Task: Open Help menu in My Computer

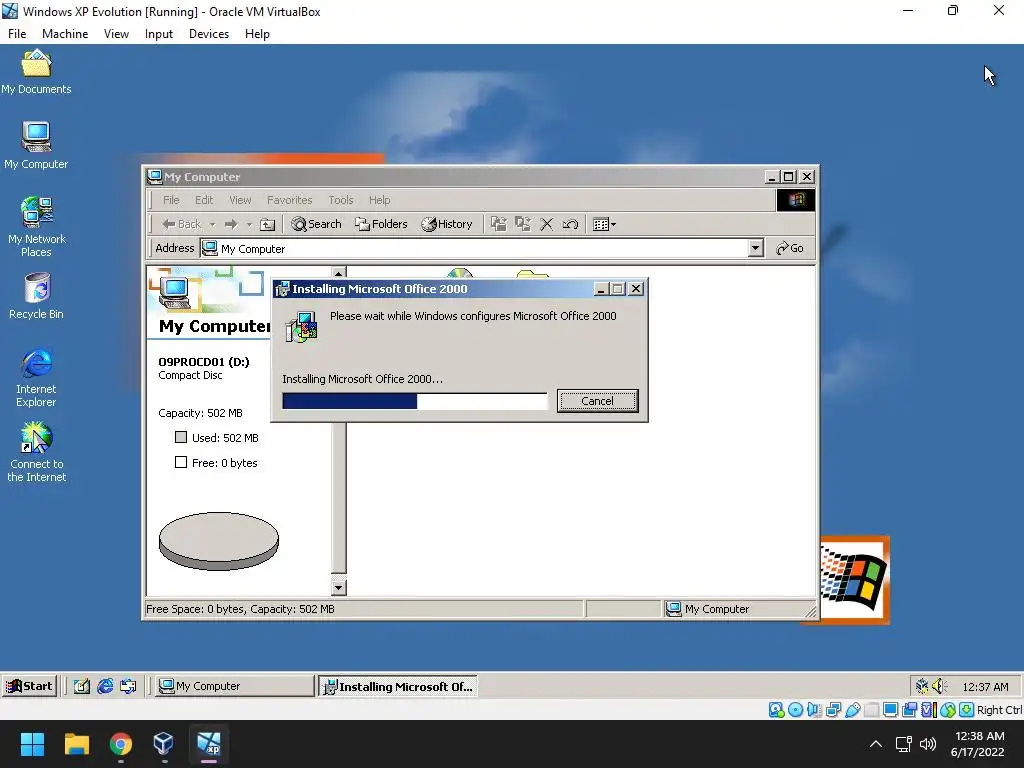Action: pos(379,200)
